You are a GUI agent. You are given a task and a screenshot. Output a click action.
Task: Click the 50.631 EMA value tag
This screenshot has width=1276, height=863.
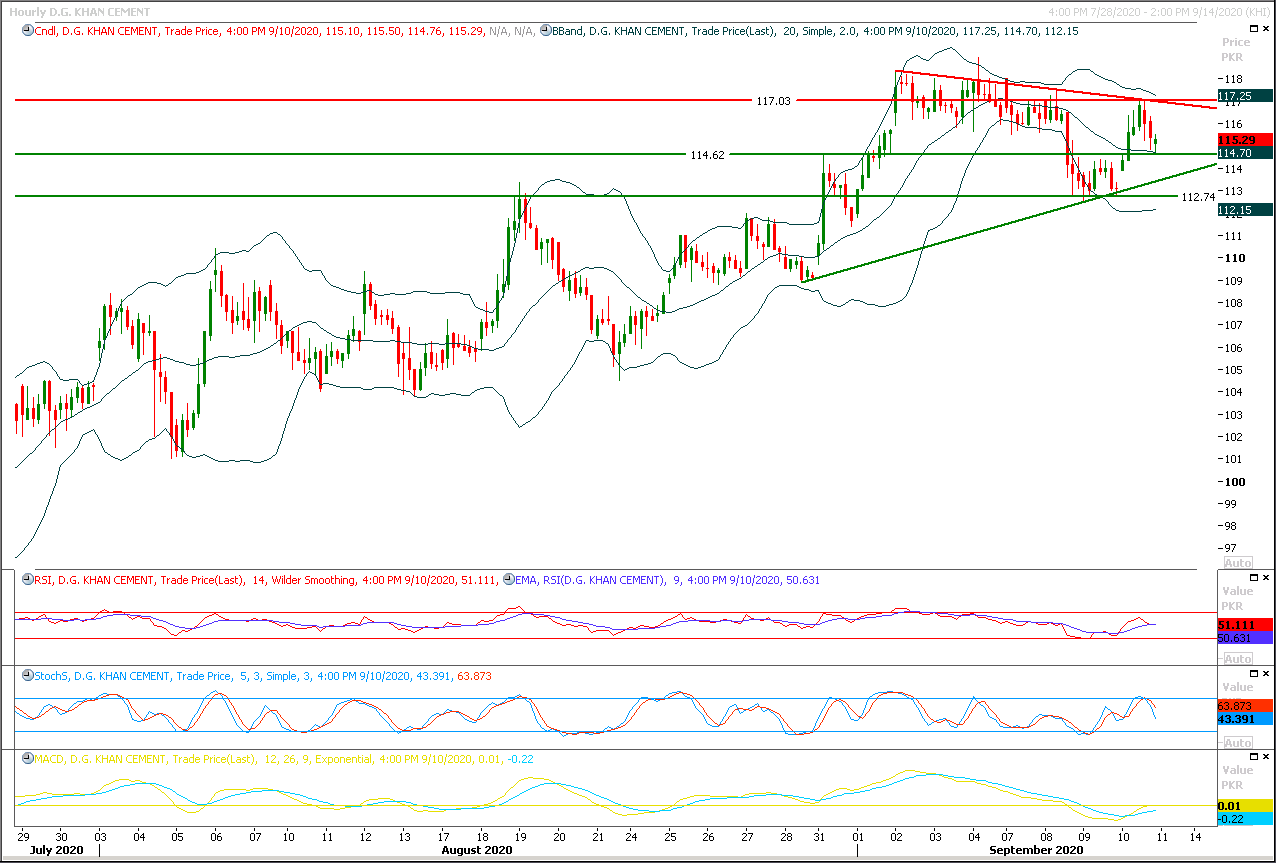point(1244,637)
